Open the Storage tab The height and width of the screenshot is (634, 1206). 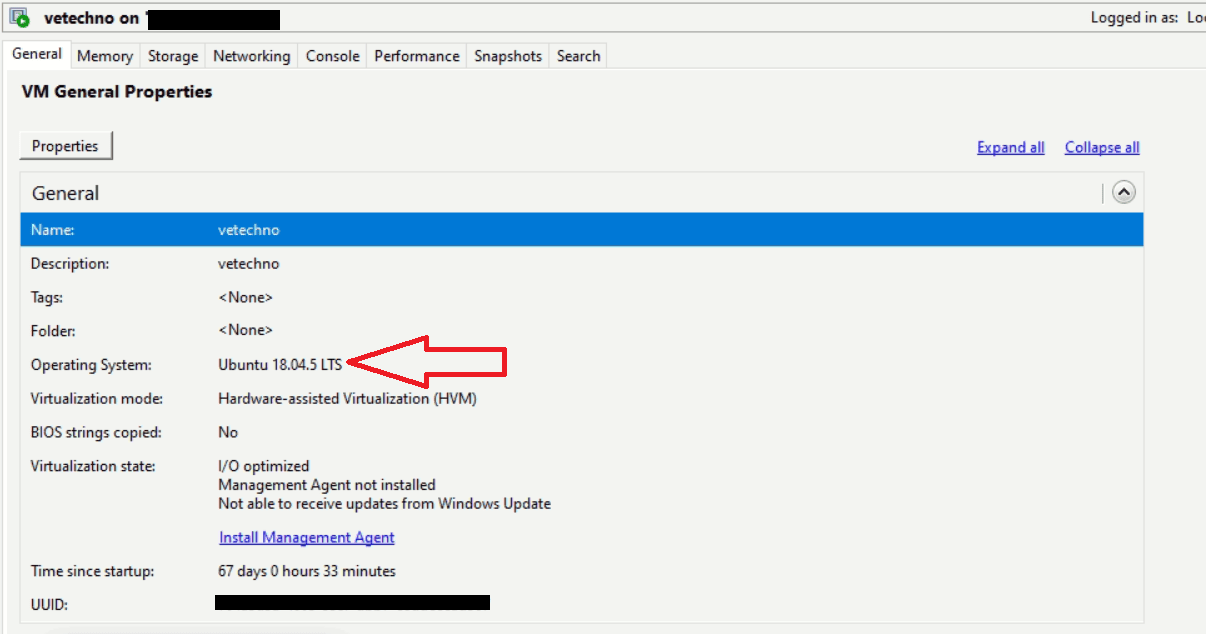point(172,56)
